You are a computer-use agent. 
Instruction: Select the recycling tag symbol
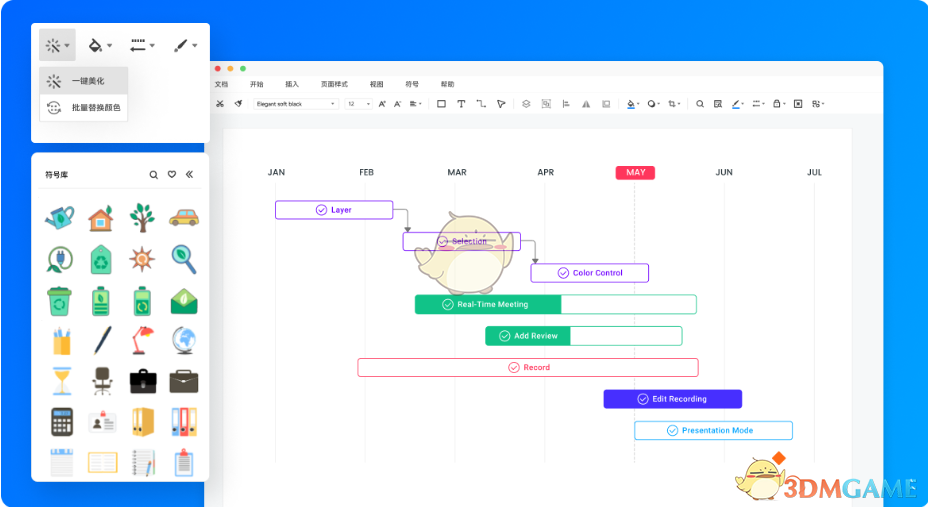click(101, 260)
